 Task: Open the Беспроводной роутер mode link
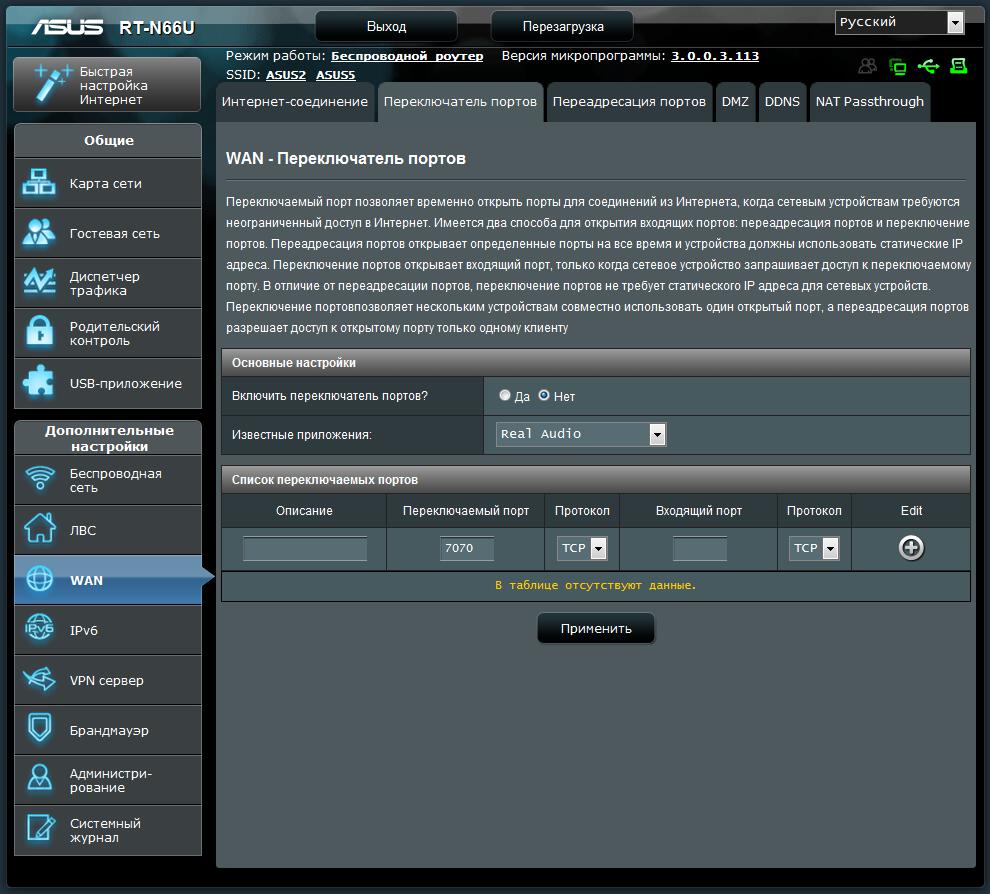click(x=407, y=56)
